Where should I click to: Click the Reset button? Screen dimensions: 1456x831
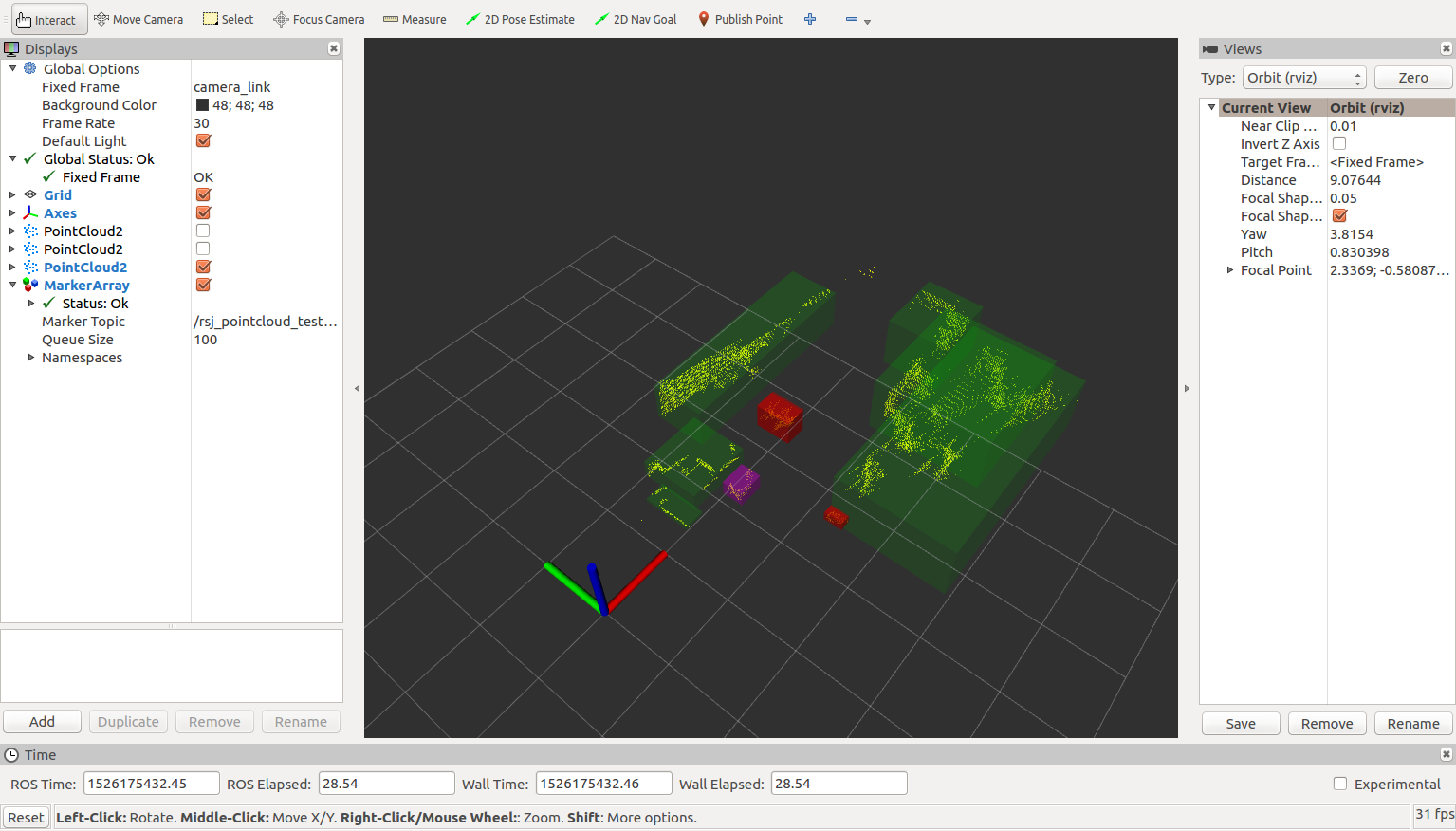click(x=26, y=817)
